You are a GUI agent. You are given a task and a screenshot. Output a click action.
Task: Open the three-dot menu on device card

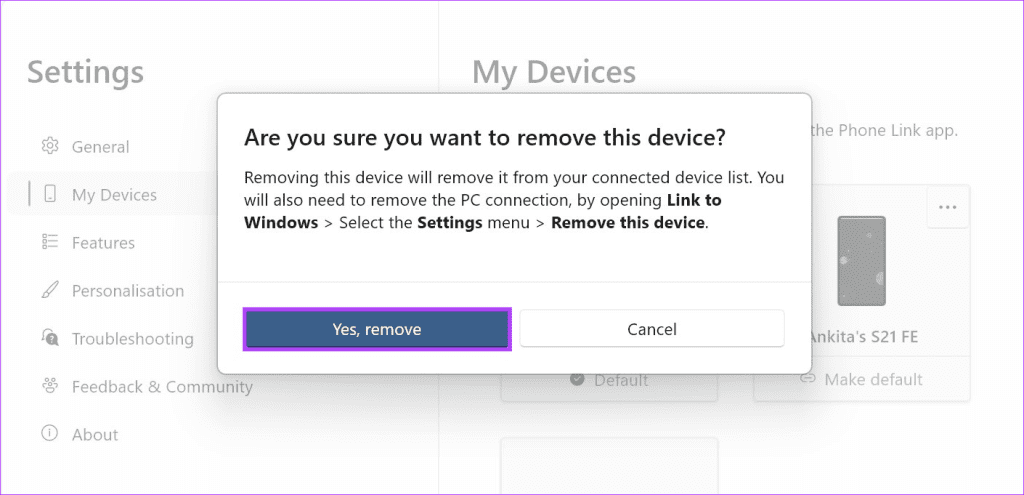pyautogui.click(x=947, y=207)
